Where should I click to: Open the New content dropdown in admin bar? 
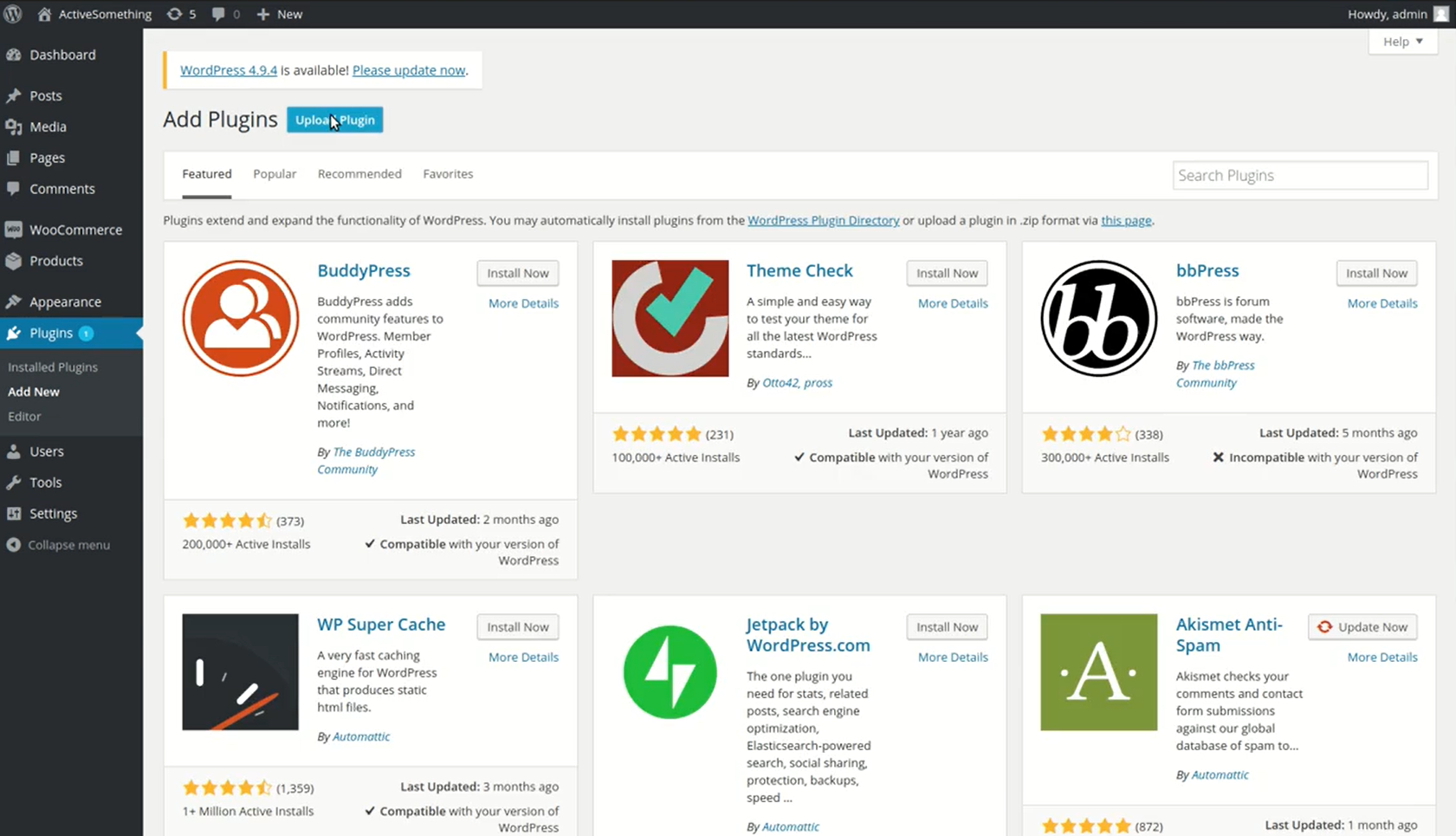coord(280,14)
